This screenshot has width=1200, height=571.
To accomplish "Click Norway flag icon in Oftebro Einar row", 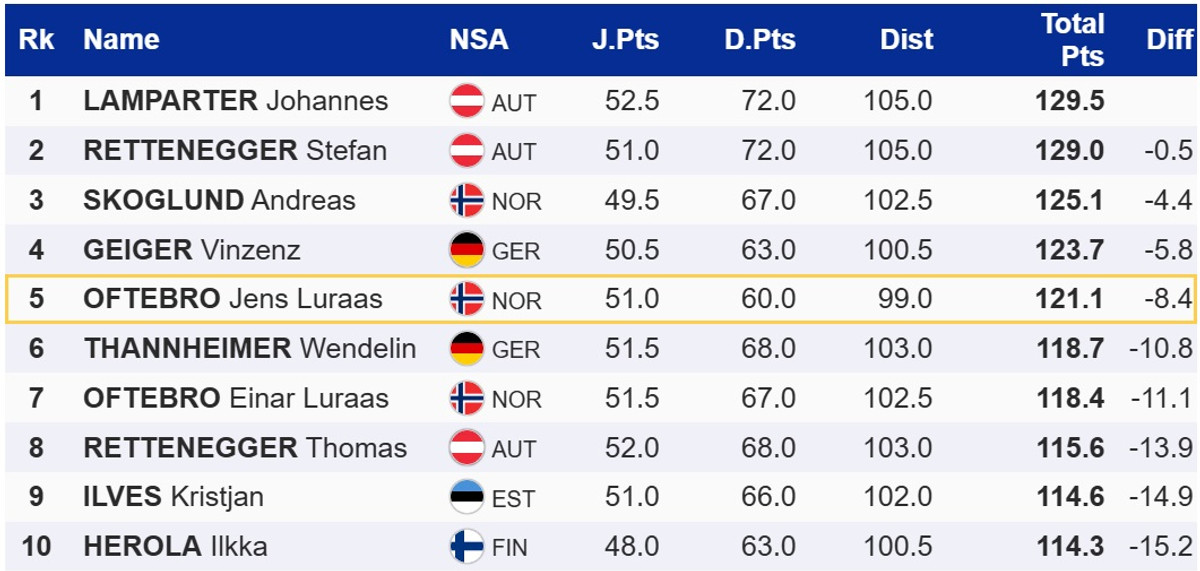I will [x=467, y=398].
